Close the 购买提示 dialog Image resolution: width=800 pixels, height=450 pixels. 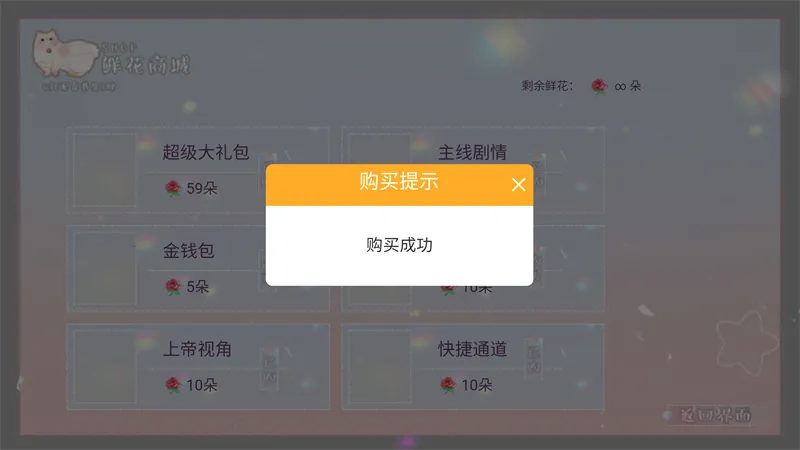click(x=518, y=185)
